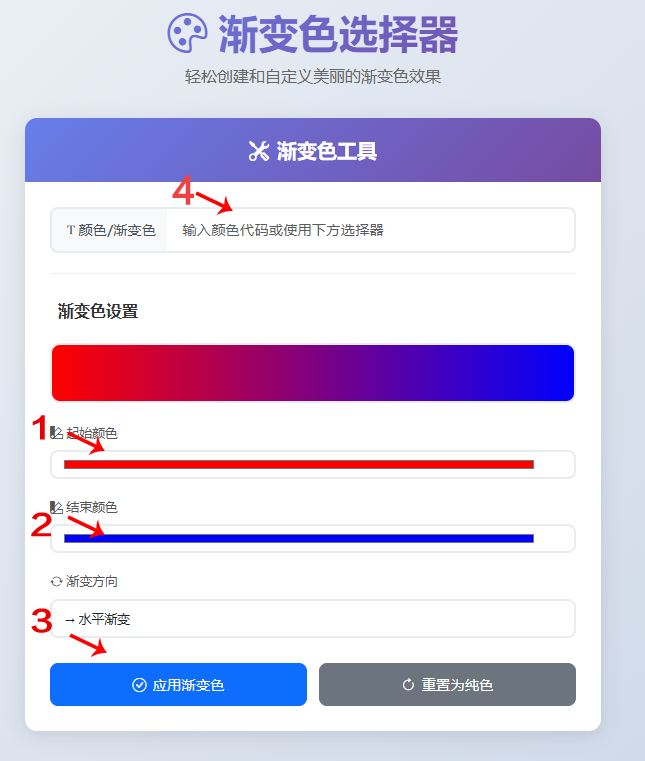Click the 起始颜色 label text
The image size is (645, 761).
(x=91, y=433)
